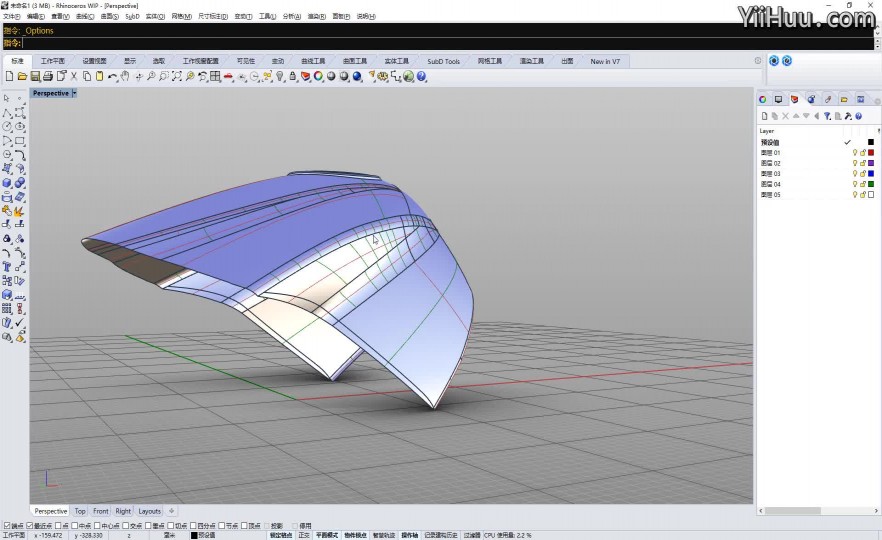
Task: Open Help with the blue question mark icon
Action: pyautogui.click(x=421, y=76)
